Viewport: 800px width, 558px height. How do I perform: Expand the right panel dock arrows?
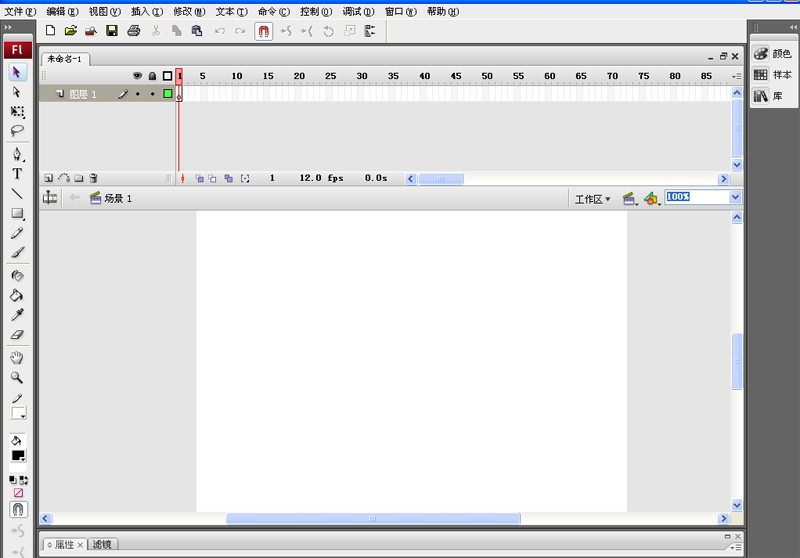[793, 27]
